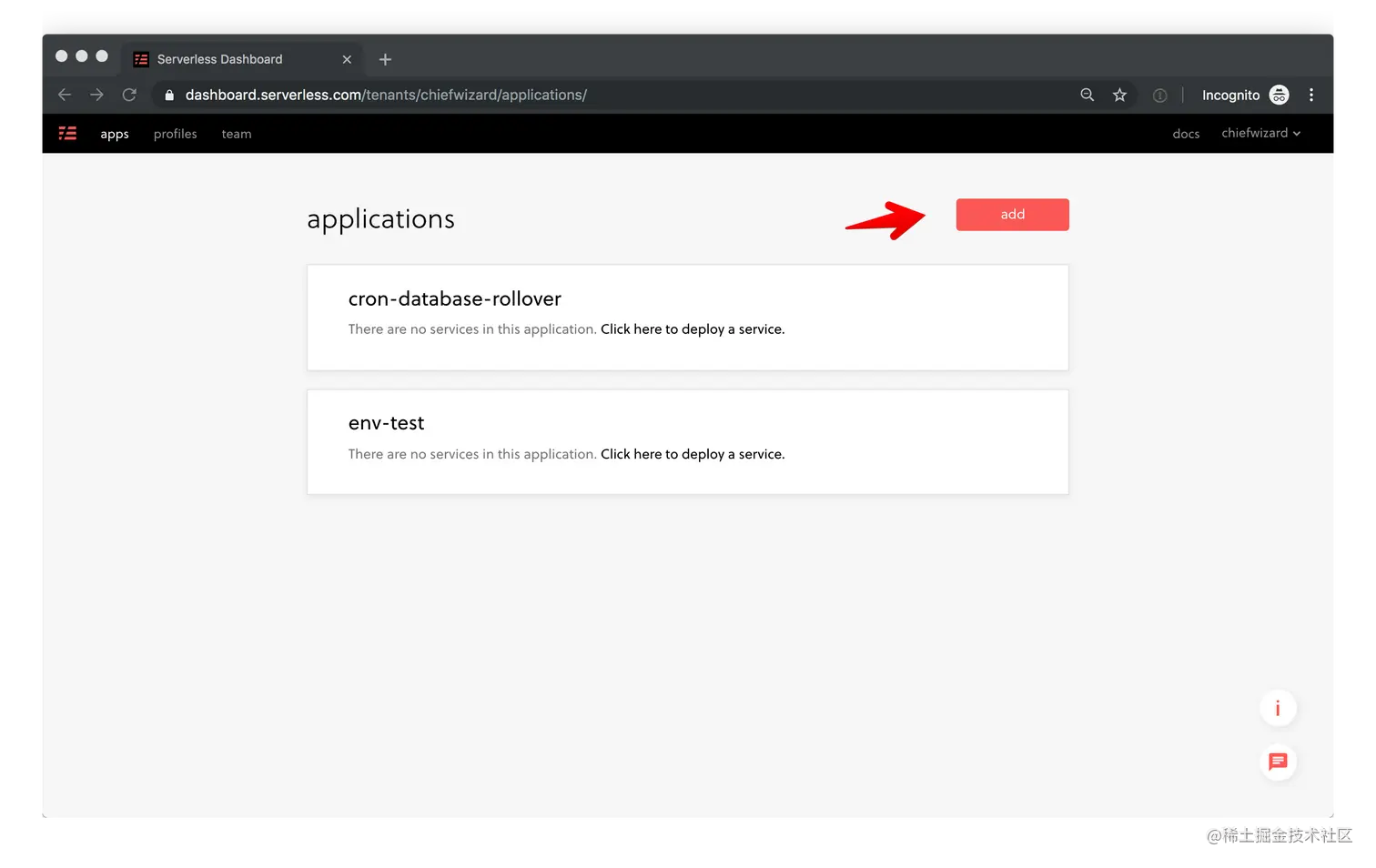Open a new browser tab

tap(385, 59)
